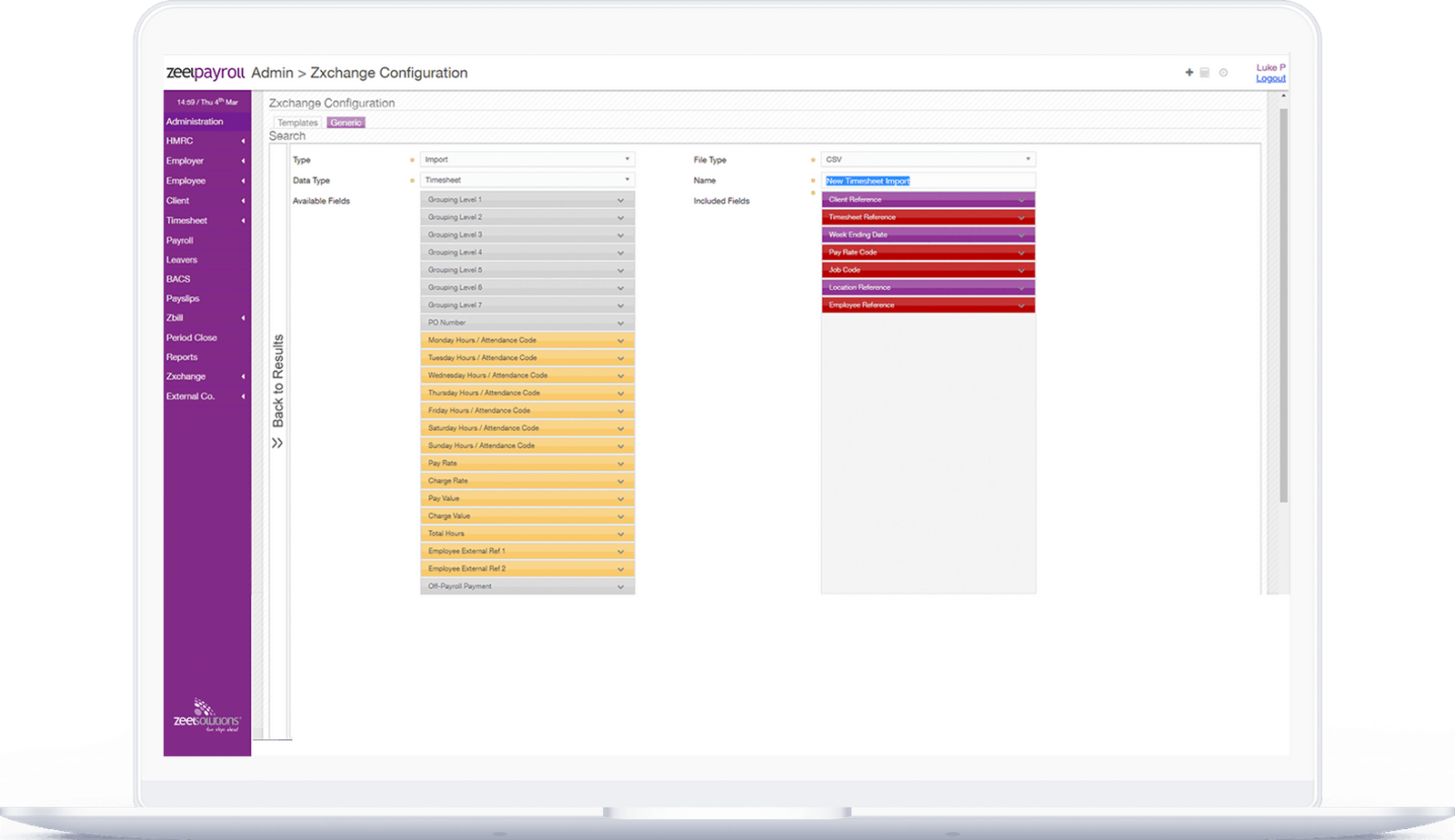Click the >> arrow beside Back to Results

click(x=277, y=443)
